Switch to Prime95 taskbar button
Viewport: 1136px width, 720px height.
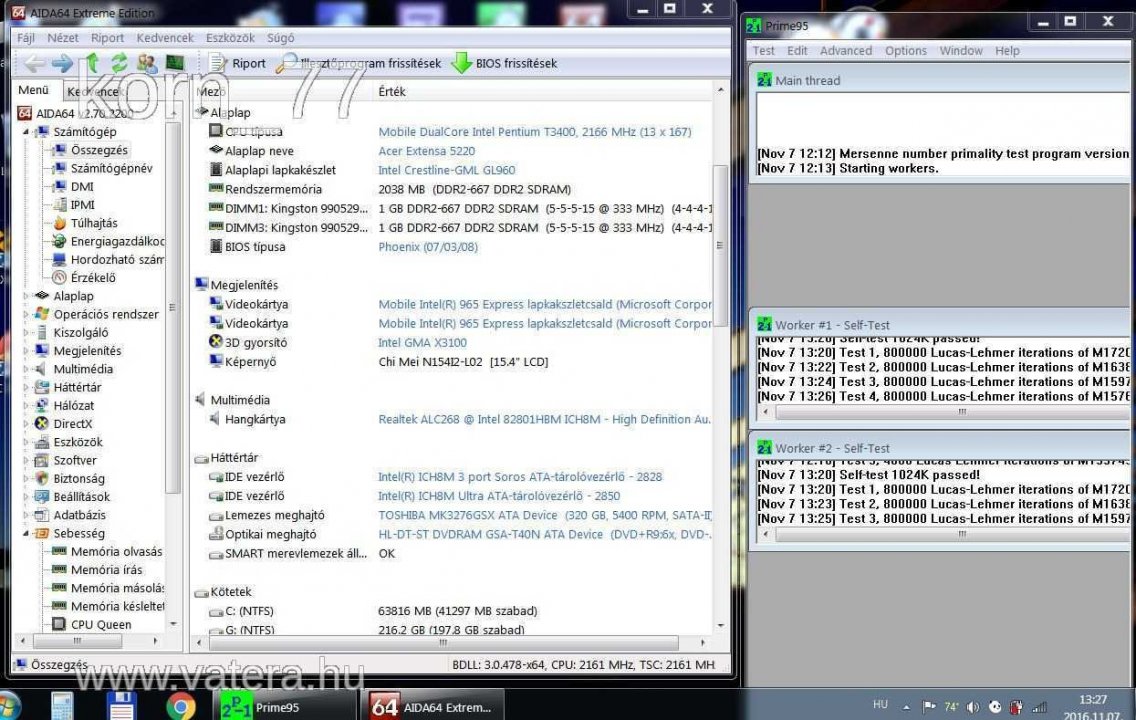(285, 706)
